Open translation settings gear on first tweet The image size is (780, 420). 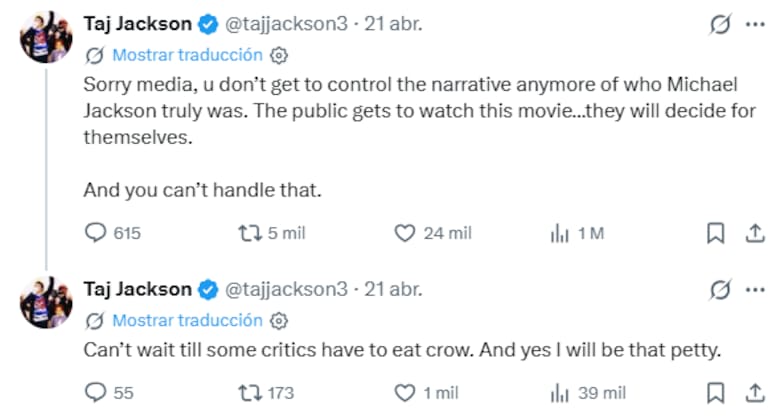coord(280,54)
